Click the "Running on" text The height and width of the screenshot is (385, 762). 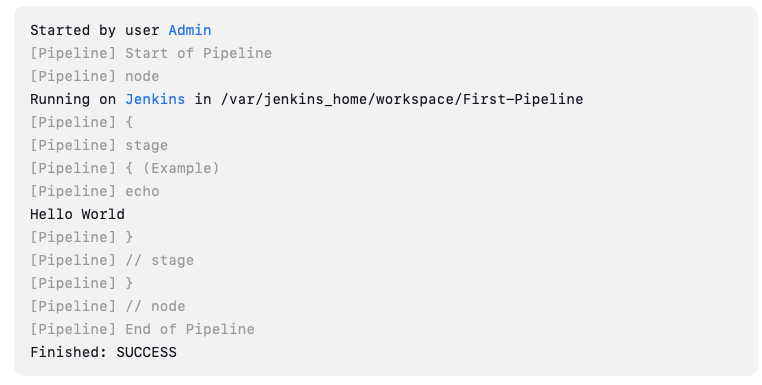click(x=73, y=99)
